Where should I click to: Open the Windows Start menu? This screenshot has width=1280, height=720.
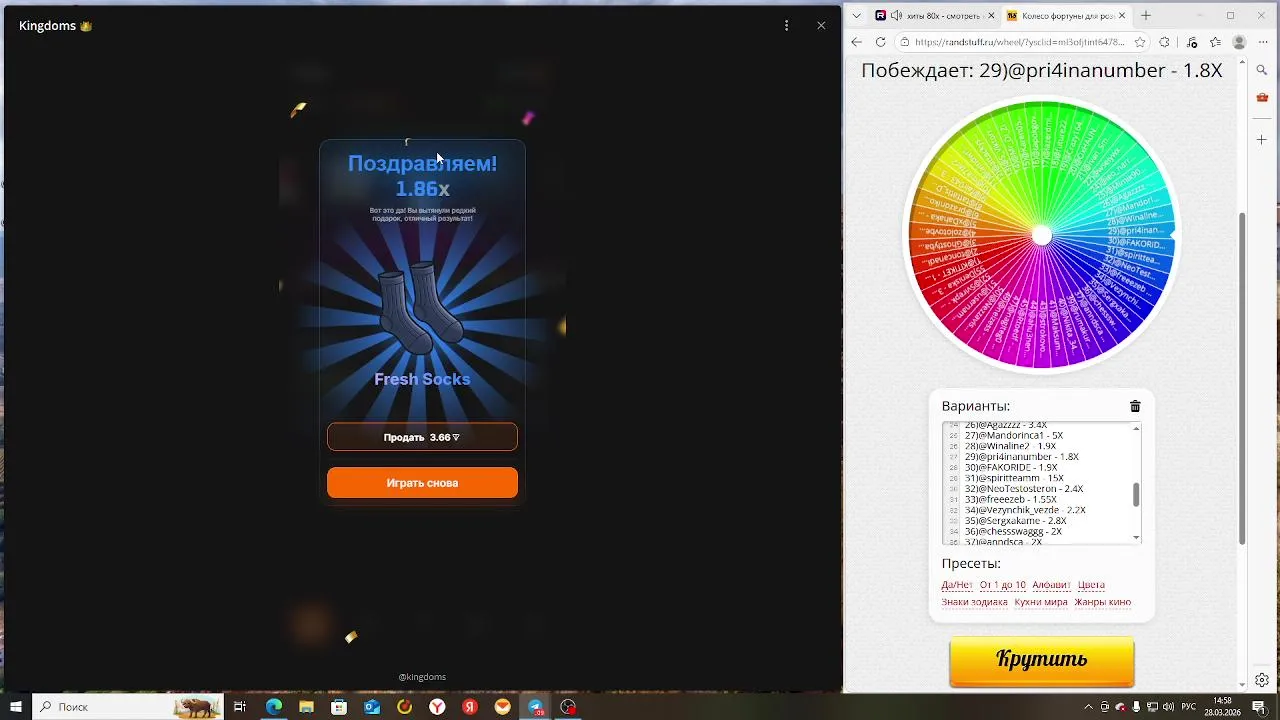click(x=16, y=707)
